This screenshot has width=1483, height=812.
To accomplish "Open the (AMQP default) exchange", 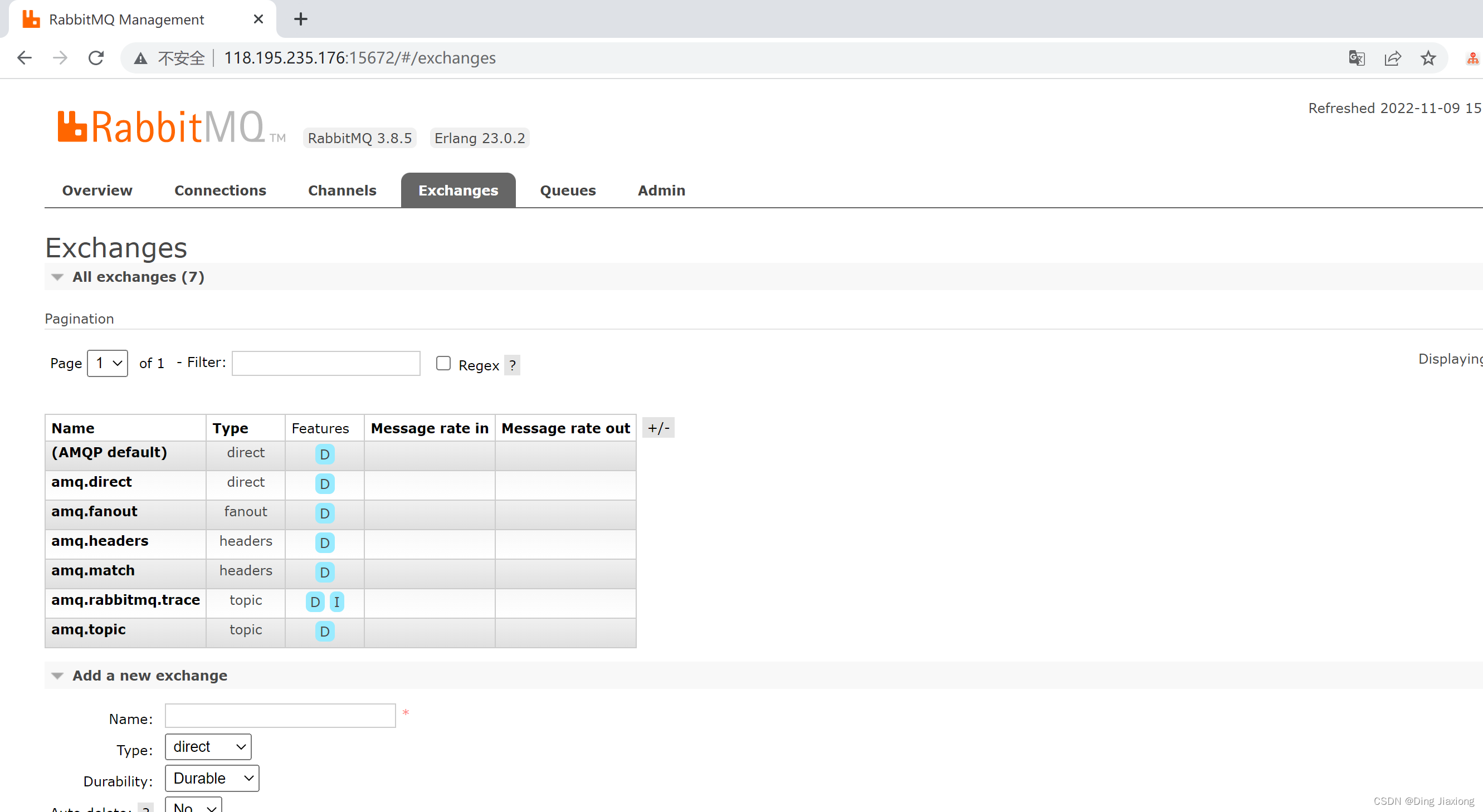I will [109, 452].
